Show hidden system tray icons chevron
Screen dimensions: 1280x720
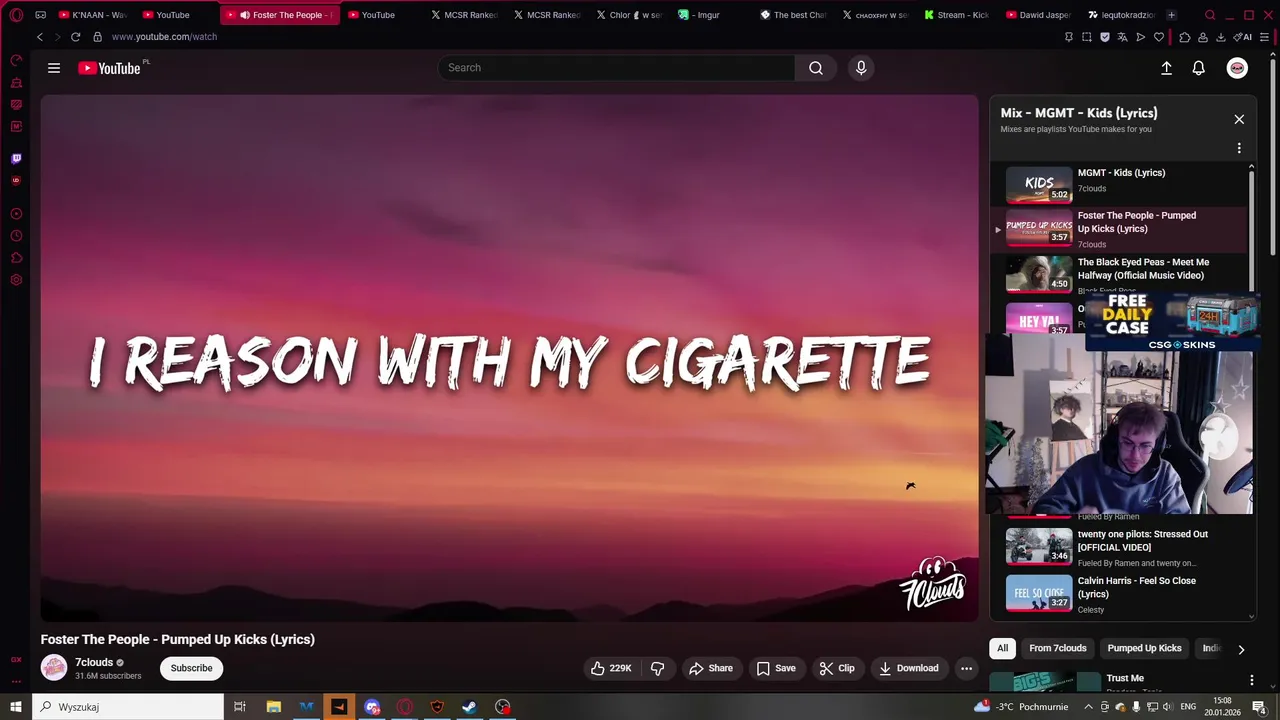(x=1089, y=707)
